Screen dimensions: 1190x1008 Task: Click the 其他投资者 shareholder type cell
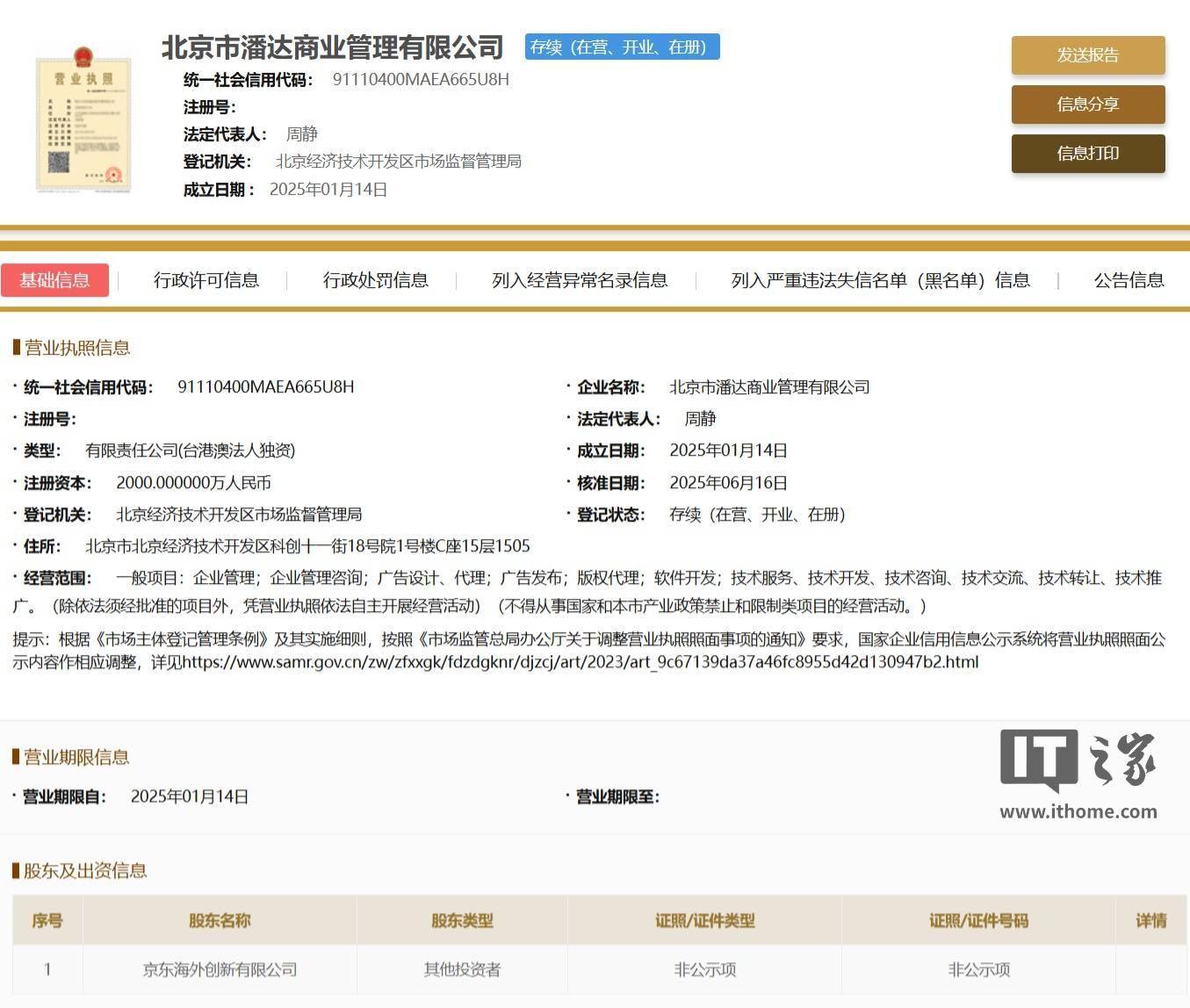click(462, 969)
